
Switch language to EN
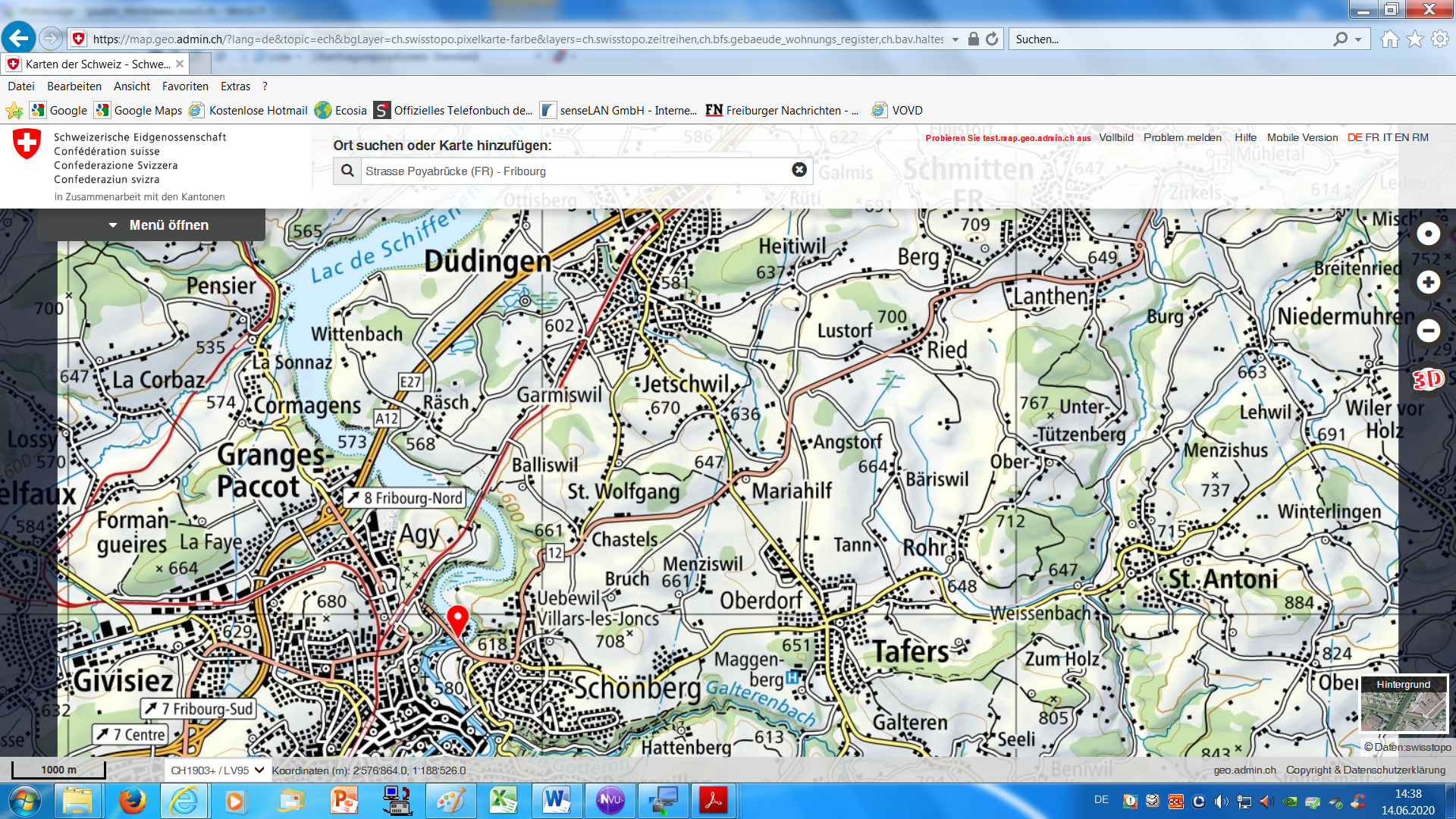[1401, 137]
